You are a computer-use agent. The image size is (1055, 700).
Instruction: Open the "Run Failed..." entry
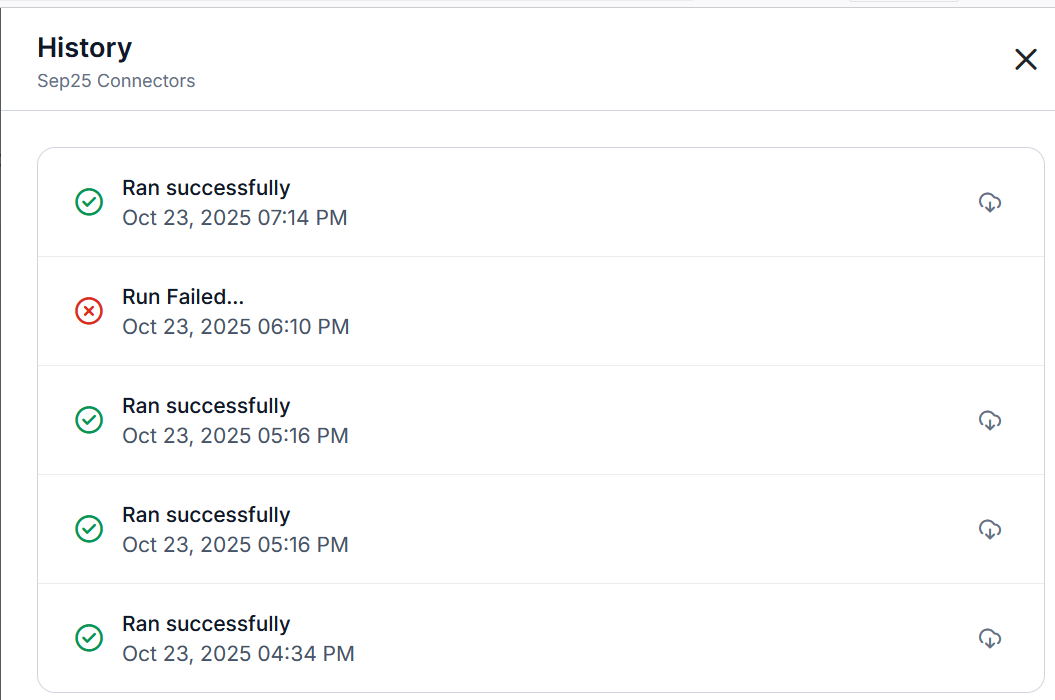[183, 297]
